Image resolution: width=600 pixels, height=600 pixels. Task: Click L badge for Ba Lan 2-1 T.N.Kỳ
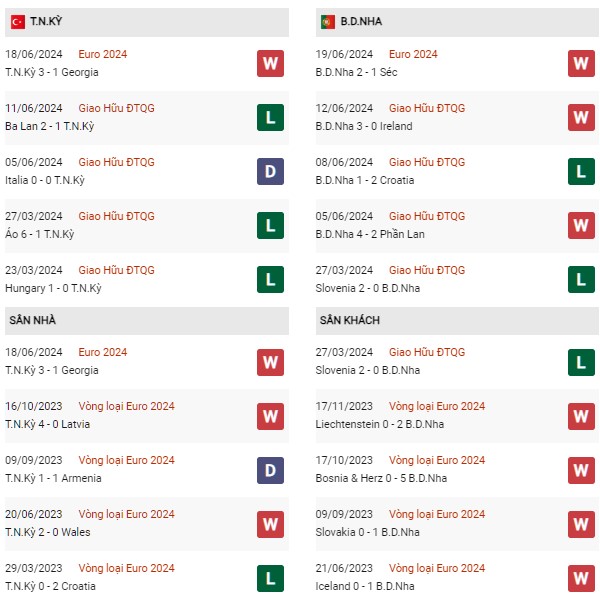(271, 117)
